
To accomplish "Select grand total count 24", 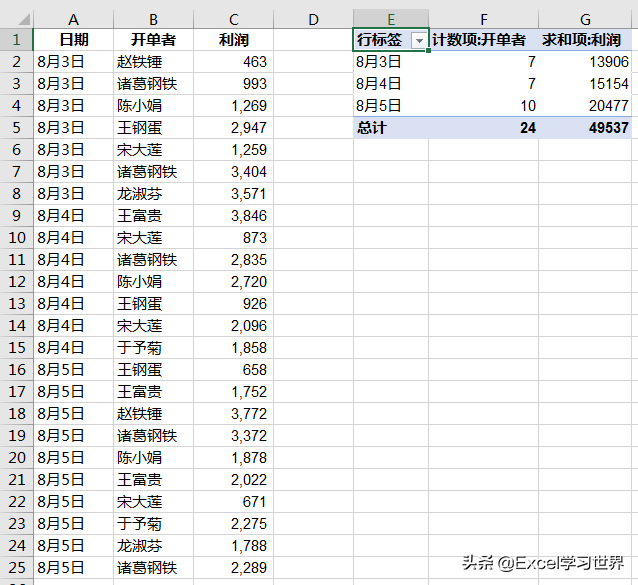I will [x=484, y=128].
